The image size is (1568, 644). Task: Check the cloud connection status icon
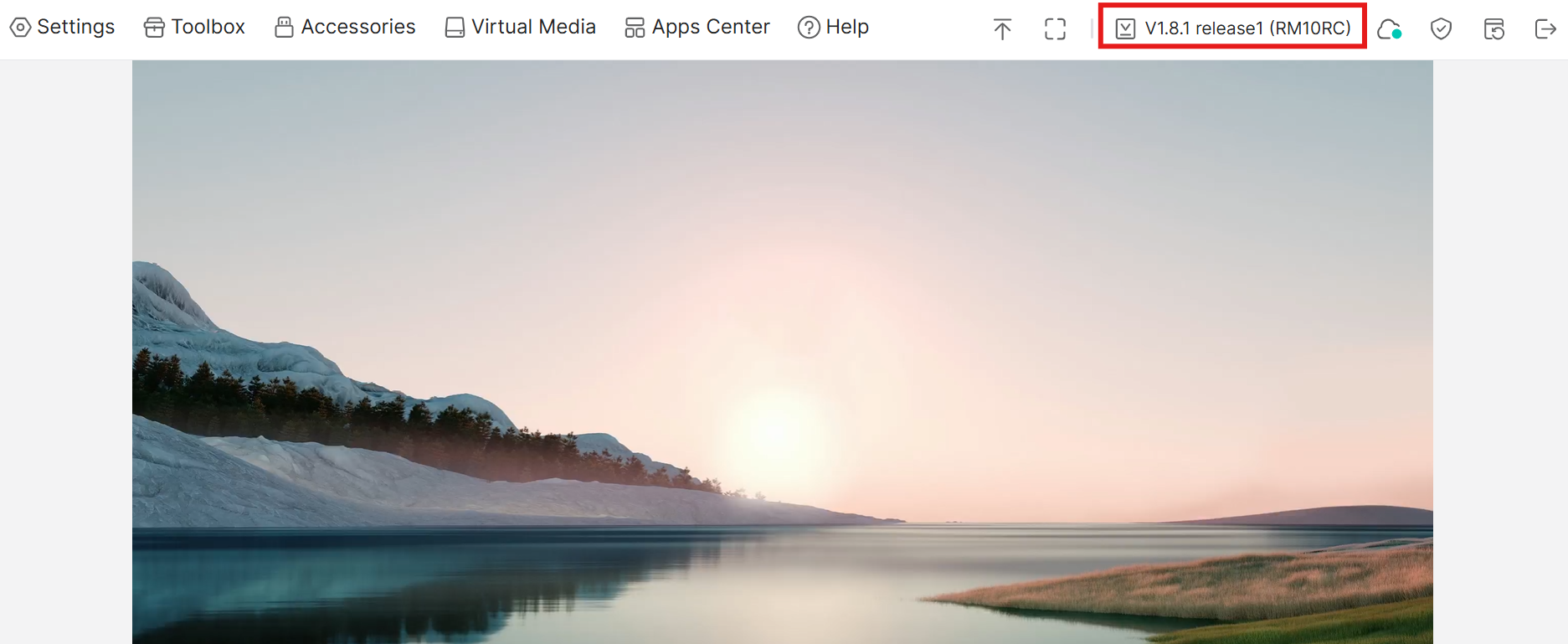coord(1389,29)
